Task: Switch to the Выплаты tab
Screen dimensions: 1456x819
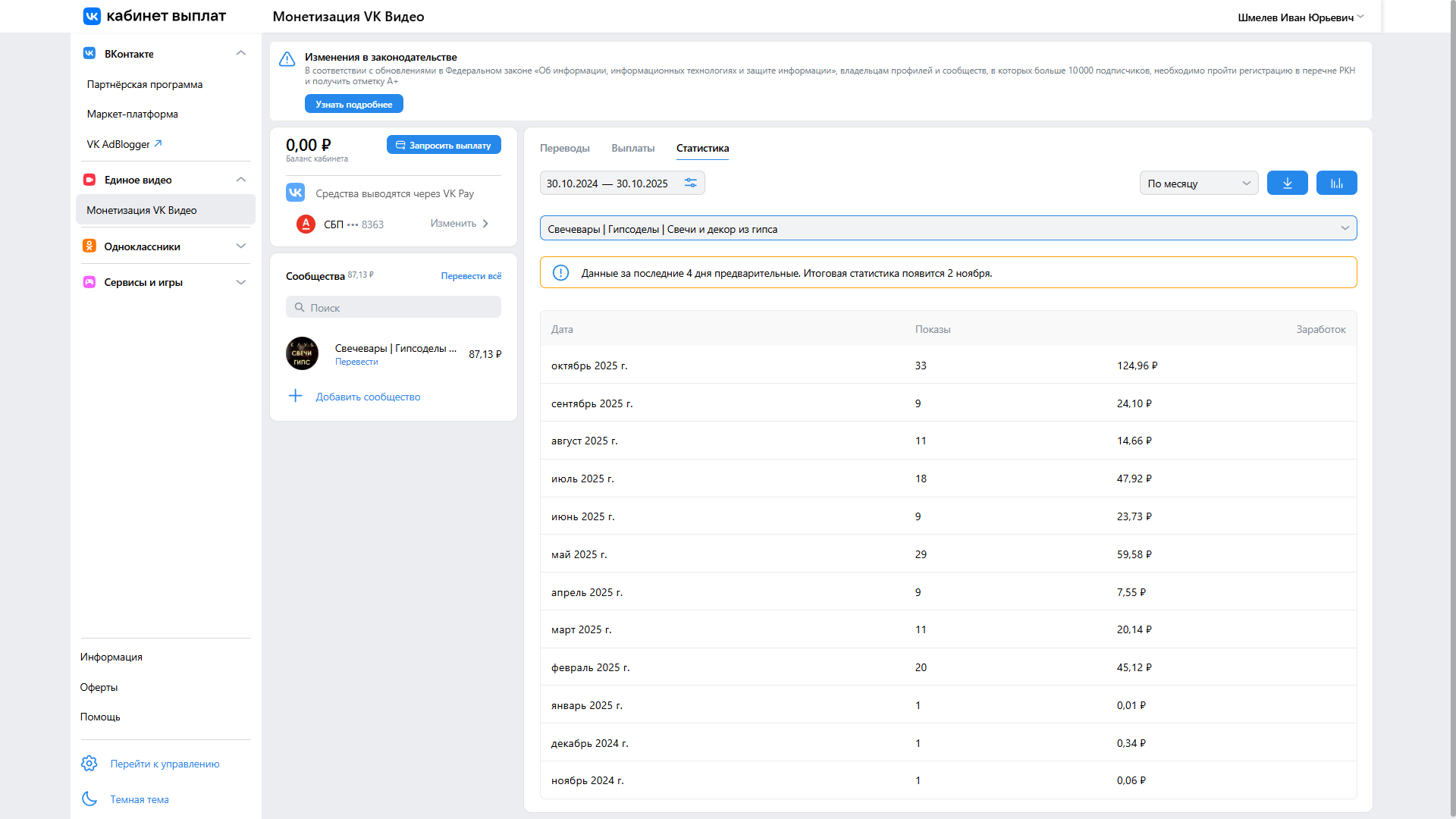Action: point(632,148)
